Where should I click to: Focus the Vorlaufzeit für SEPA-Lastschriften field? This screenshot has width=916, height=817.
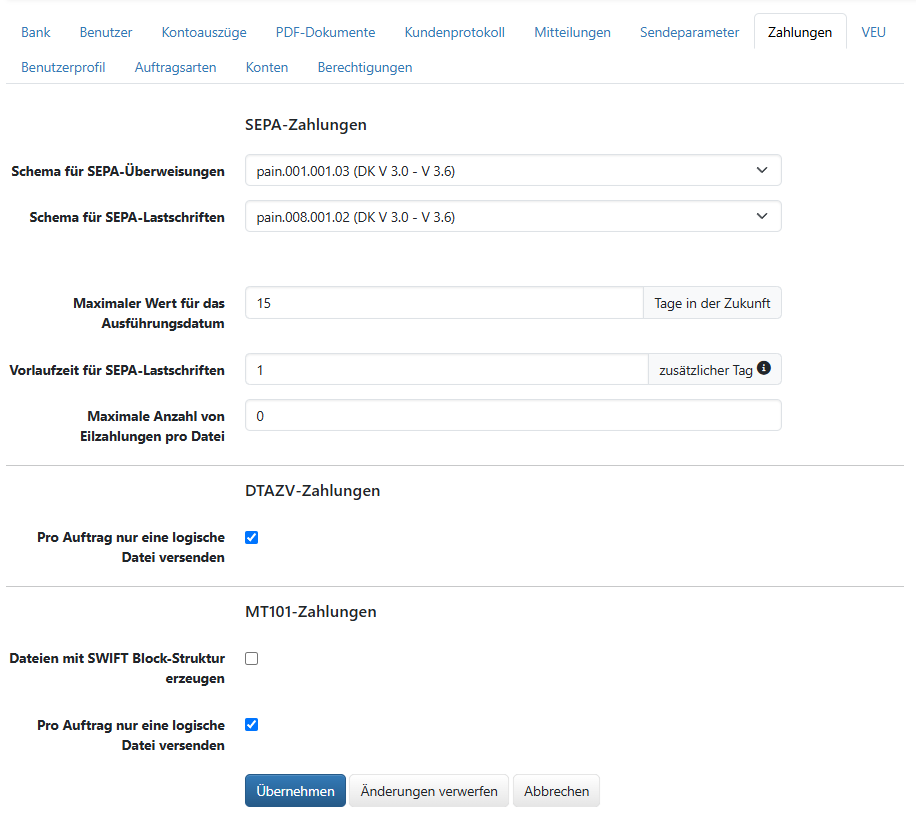446,369
